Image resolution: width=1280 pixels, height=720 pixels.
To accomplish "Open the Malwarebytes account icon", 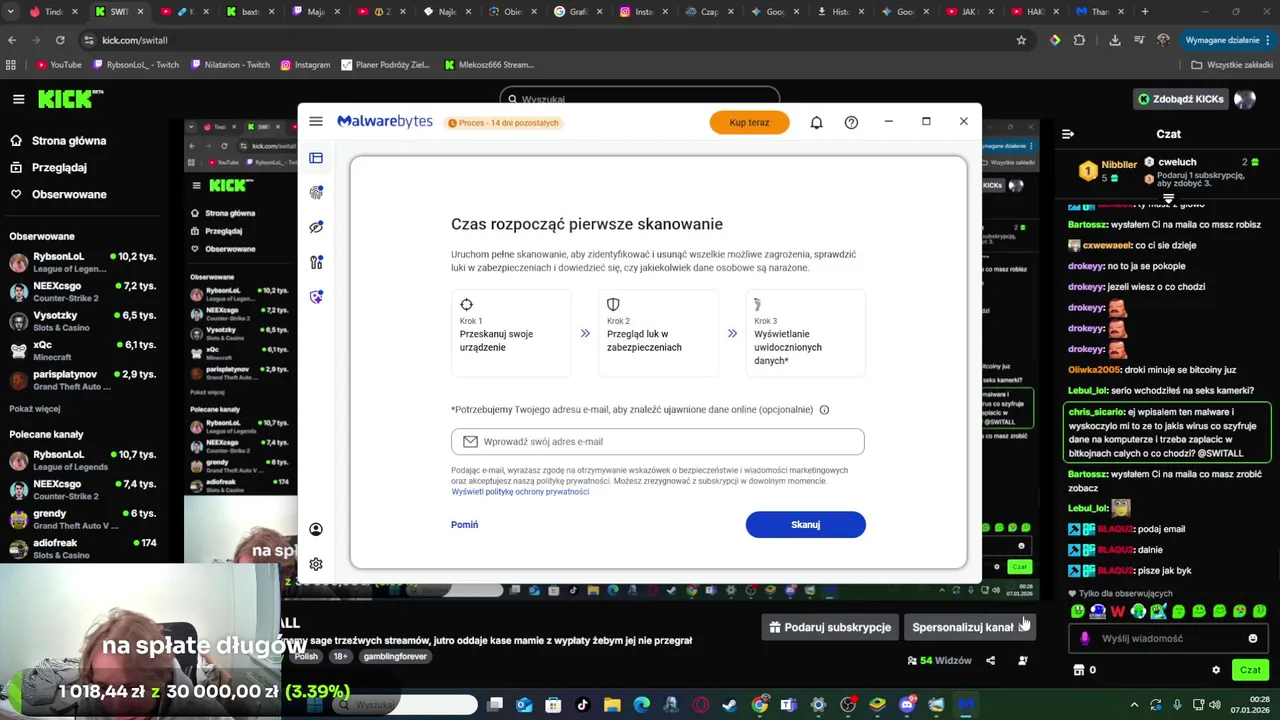I will click(316, 529).
